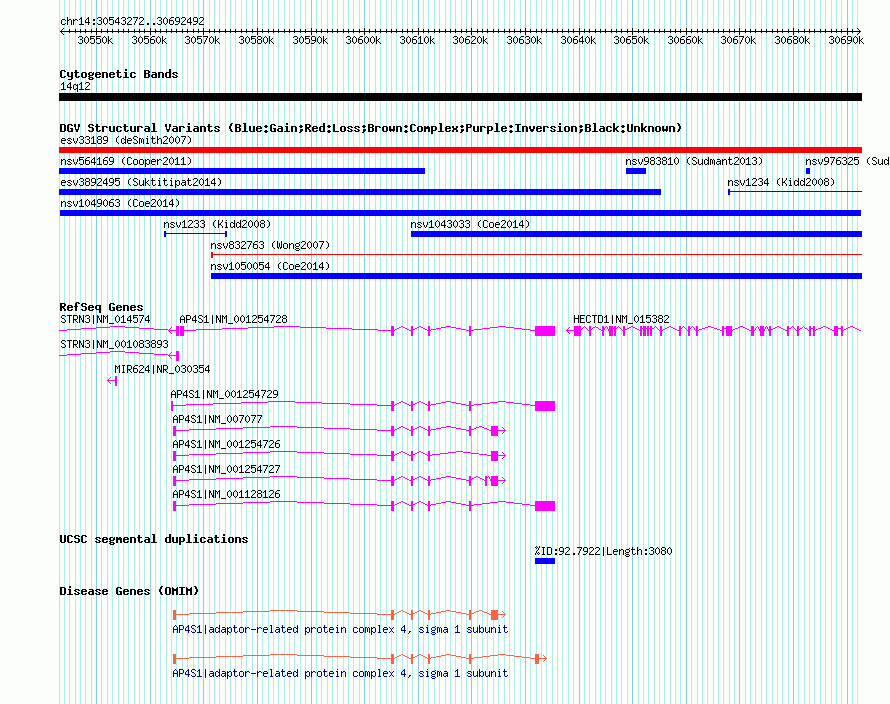Screen dimensions: 890x704
Task: Click the UCSC segmental duplications track title
Action: (x=154, y=539)
